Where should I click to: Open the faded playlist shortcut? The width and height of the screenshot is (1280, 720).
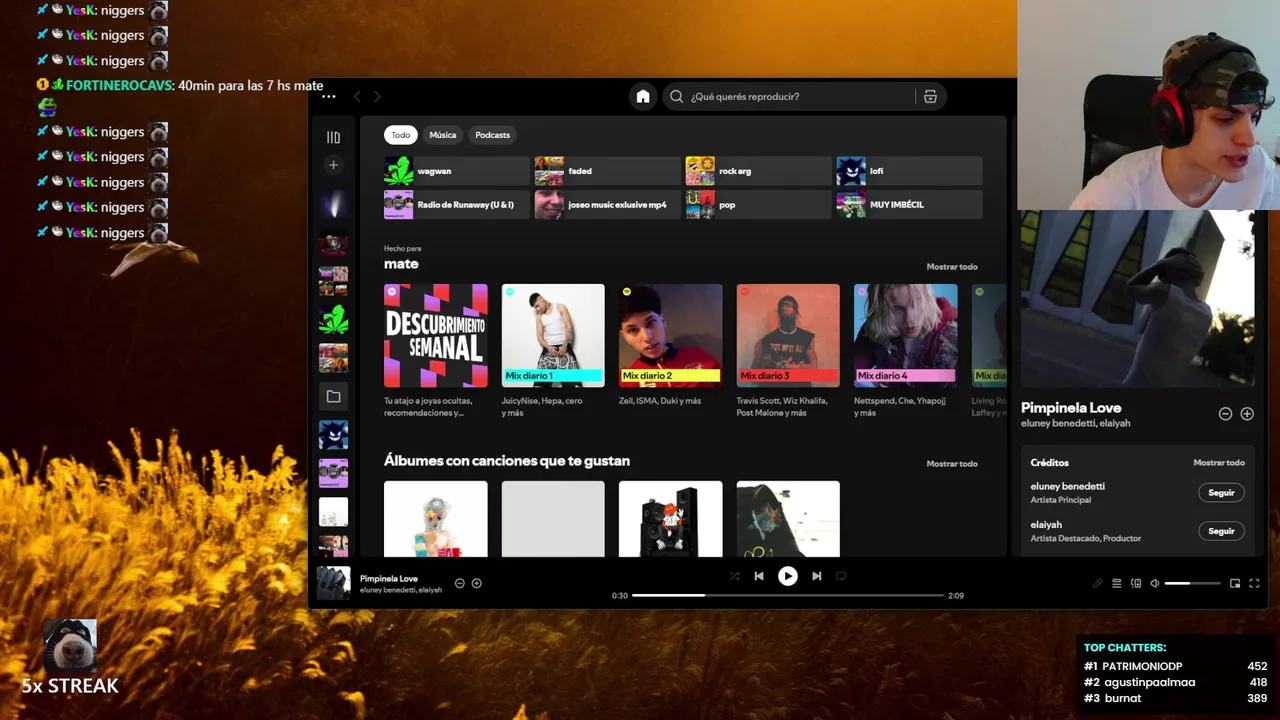[x=608, y=171]
